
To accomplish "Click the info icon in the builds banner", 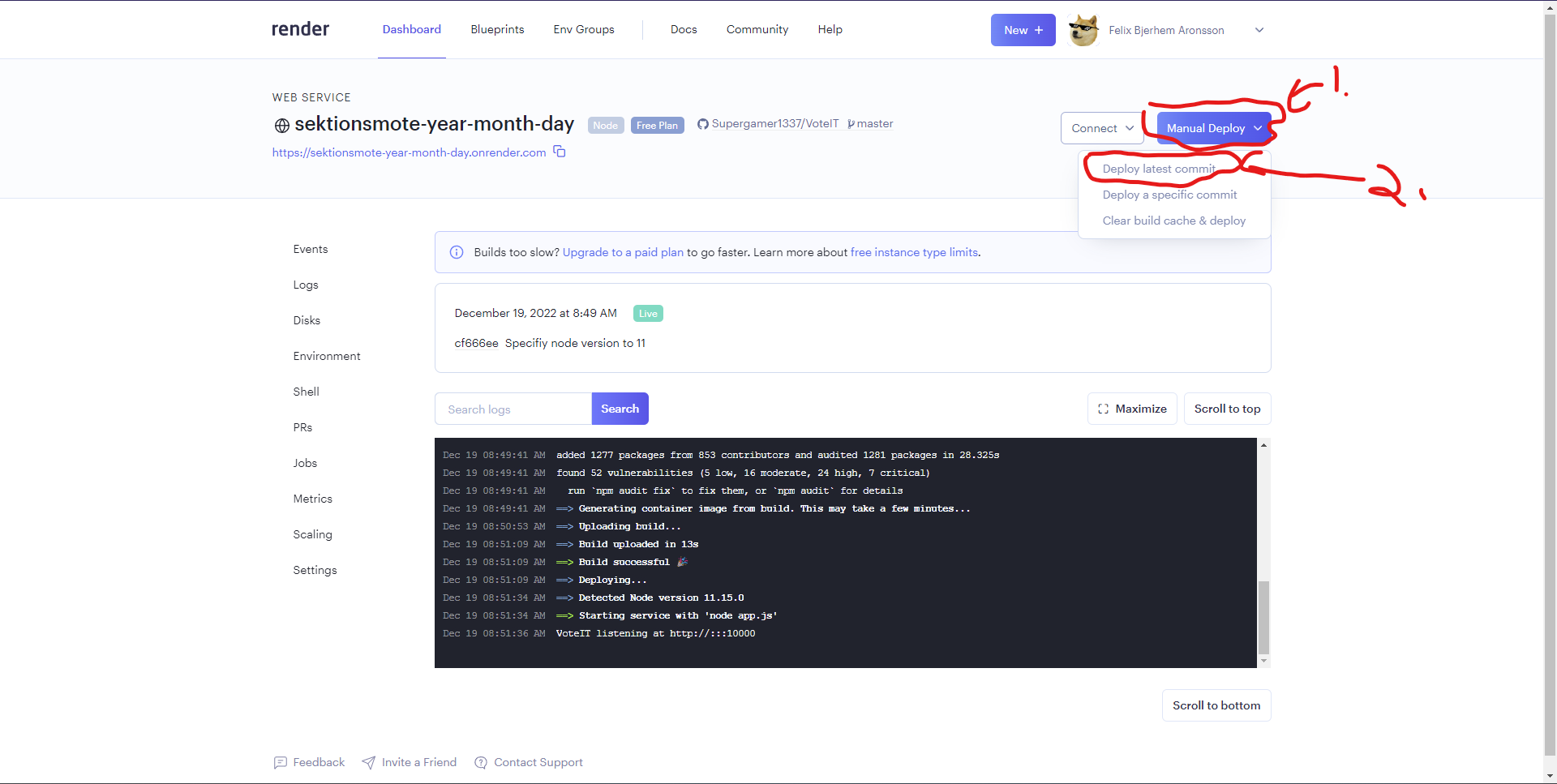I will tap(457, 252).
